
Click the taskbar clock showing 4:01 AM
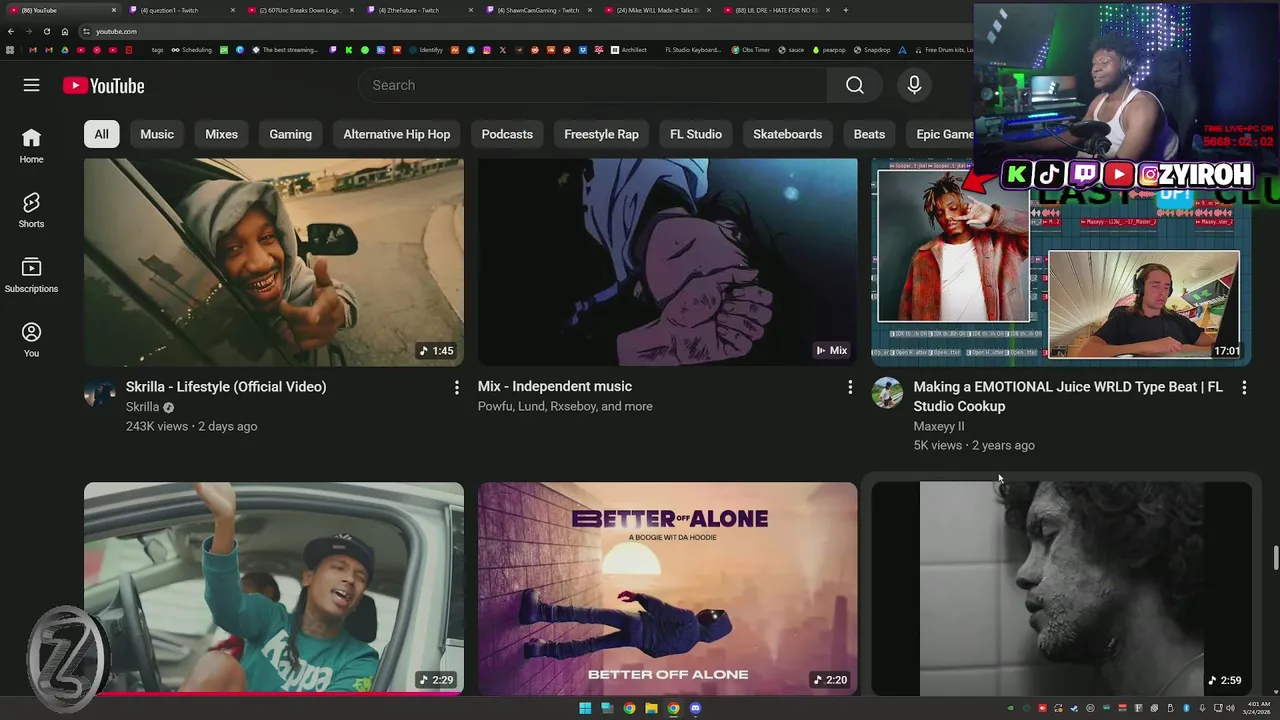1258,708
